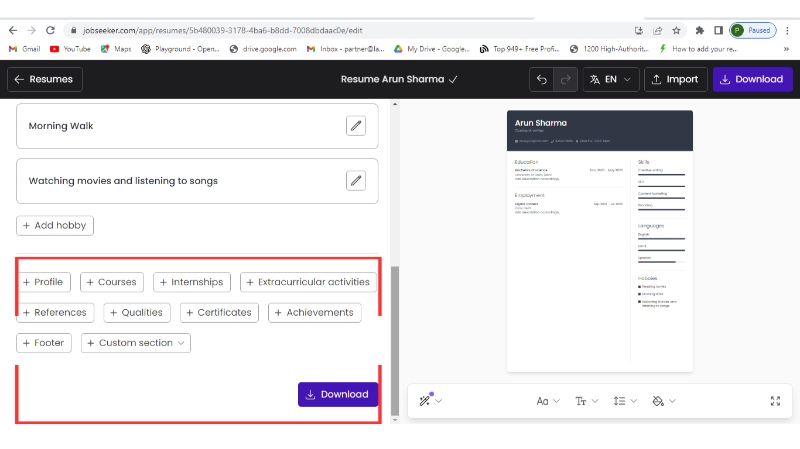Edit the Morning Walk hobby
Viewport: 800px width, 449px height.
pos(355,125)
